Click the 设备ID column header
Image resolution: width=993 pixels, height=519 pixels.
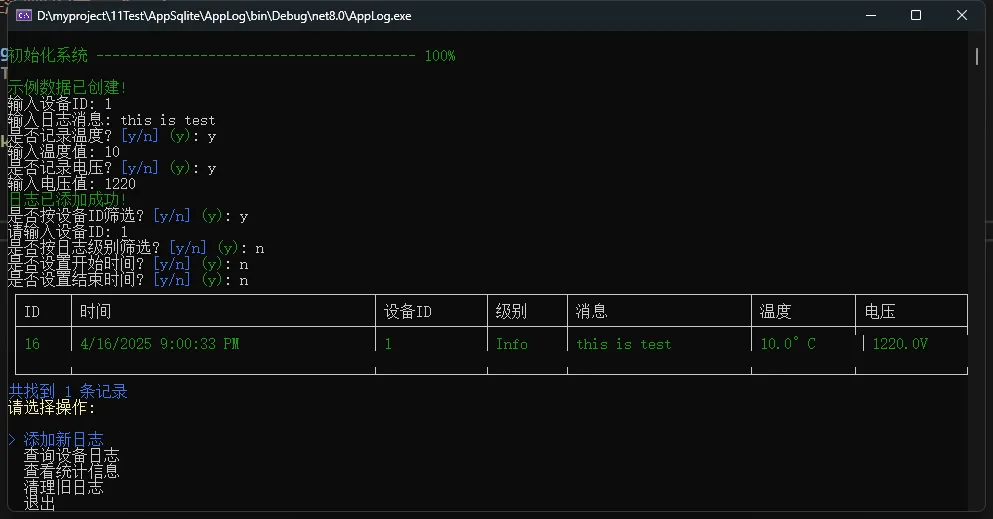pos(408,311)
